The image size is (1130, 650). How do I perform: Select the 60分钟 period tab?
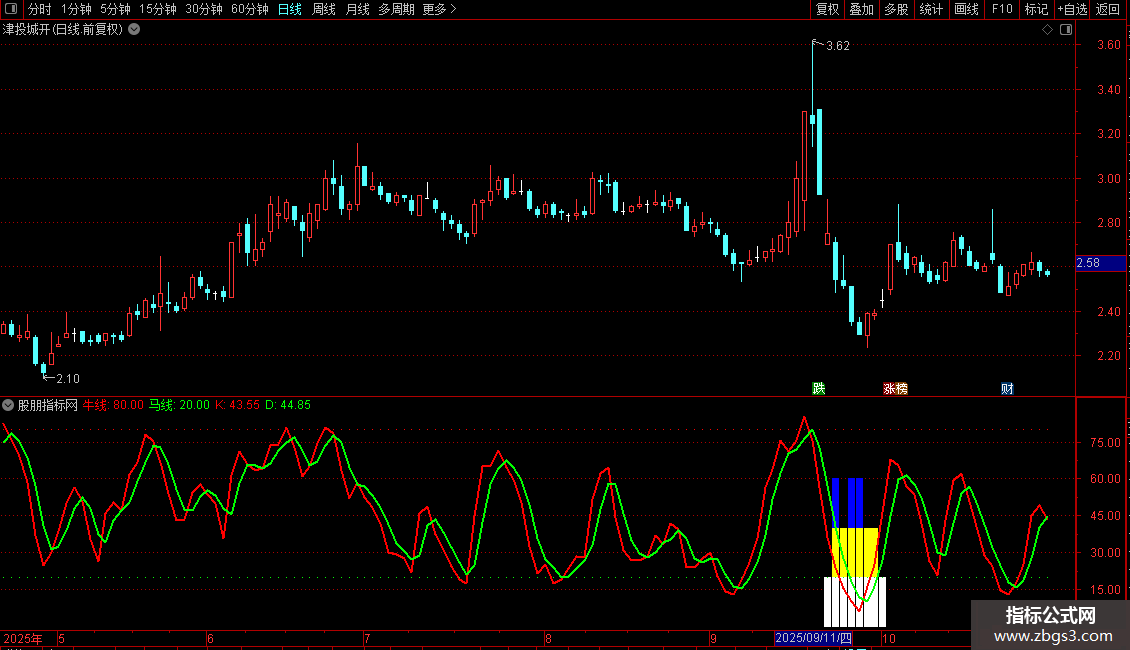coord(250,9)
